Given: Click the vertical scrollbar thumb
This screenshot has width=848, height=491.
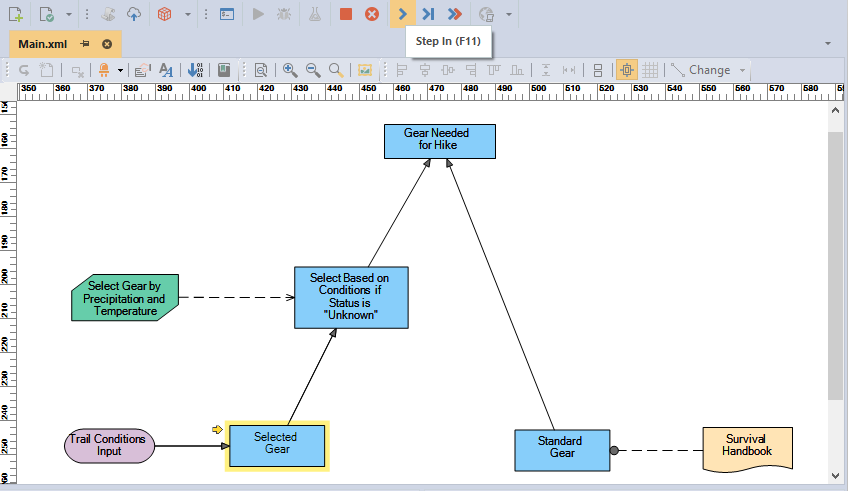Looking at the screenshot, I should (835, 266).
